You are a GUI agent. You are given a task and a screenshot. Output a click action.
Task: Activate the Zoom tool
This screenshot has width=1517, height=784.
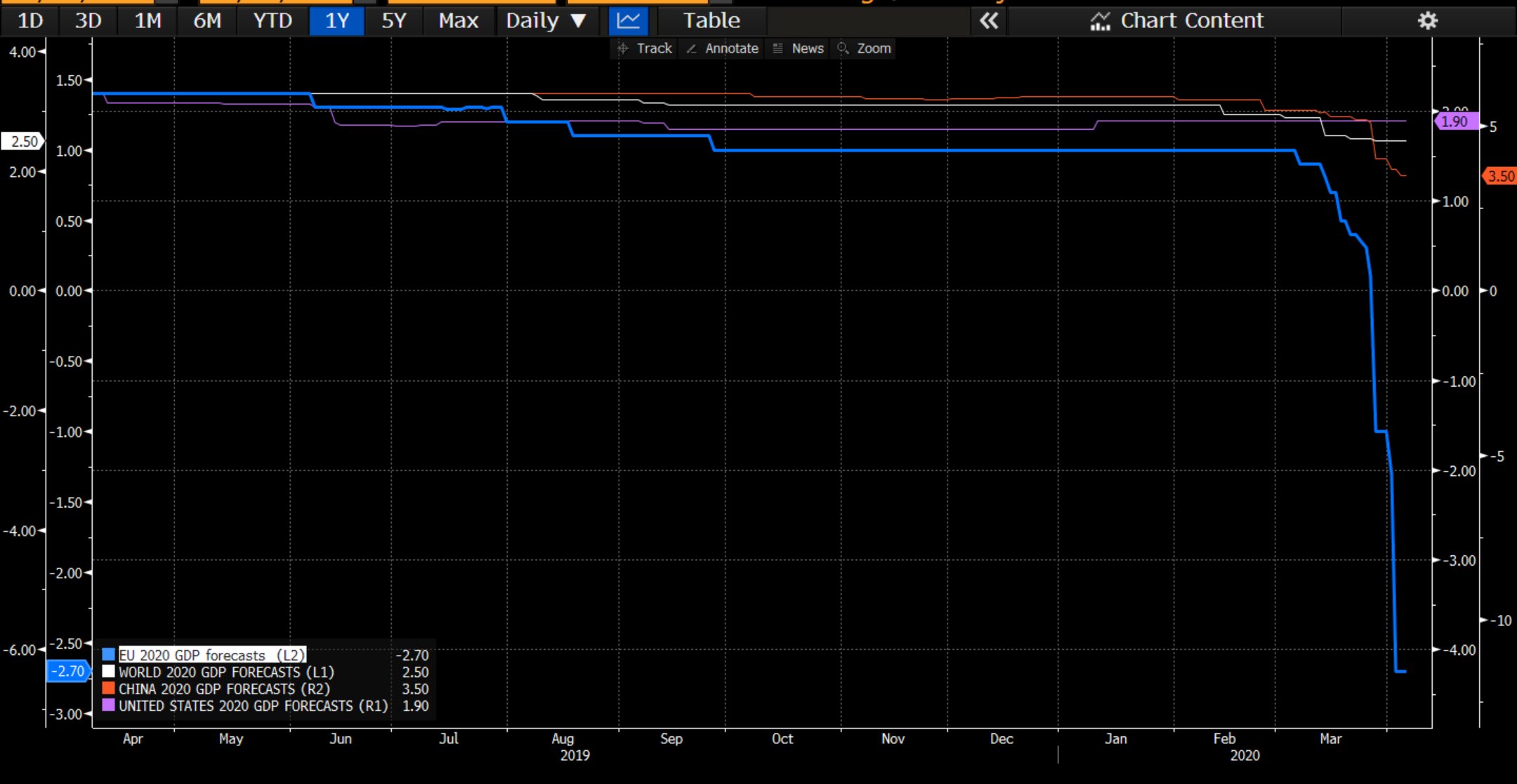[x=865, y=48]
